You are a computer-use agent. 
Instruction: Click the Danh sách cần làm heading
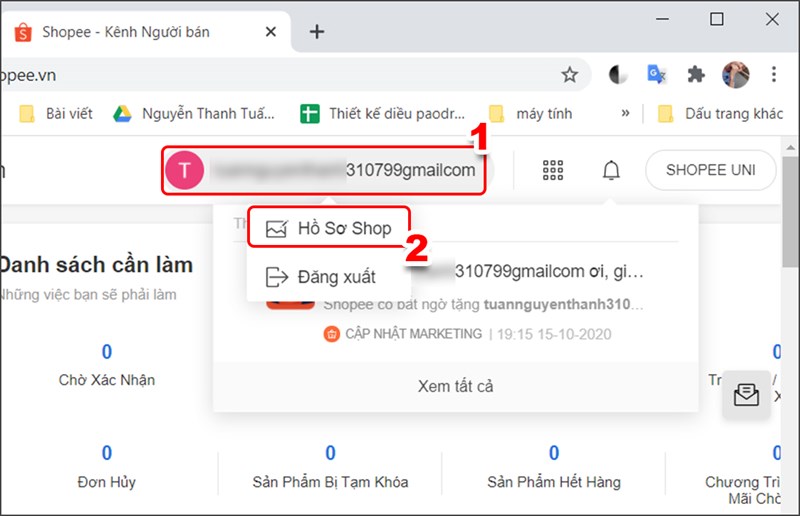coord(96,265)
